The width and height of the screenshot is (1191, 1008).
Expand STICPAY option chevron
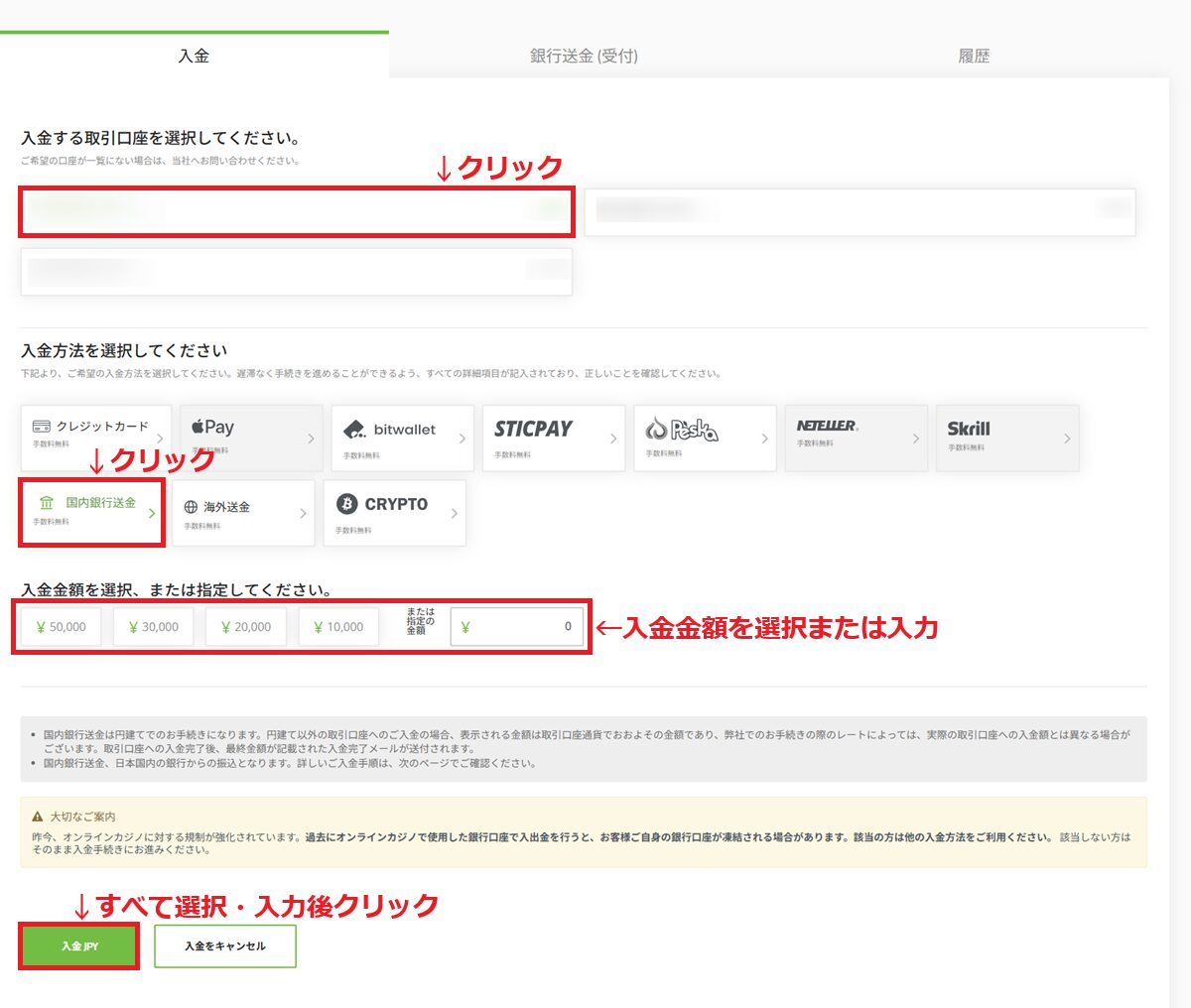[x=613, y=438]
